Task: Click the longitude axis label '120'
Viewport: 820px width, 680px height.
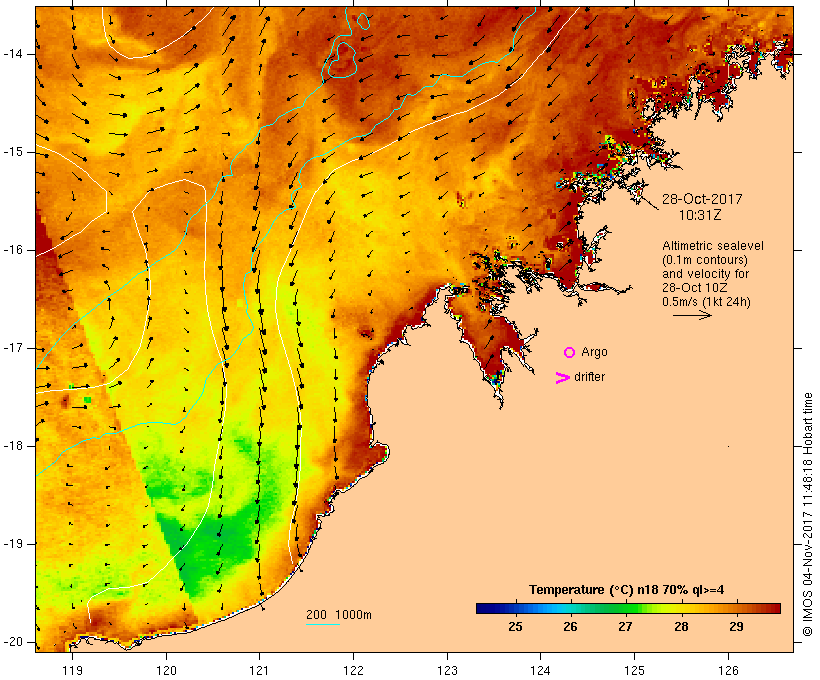Action: [166, 670]
